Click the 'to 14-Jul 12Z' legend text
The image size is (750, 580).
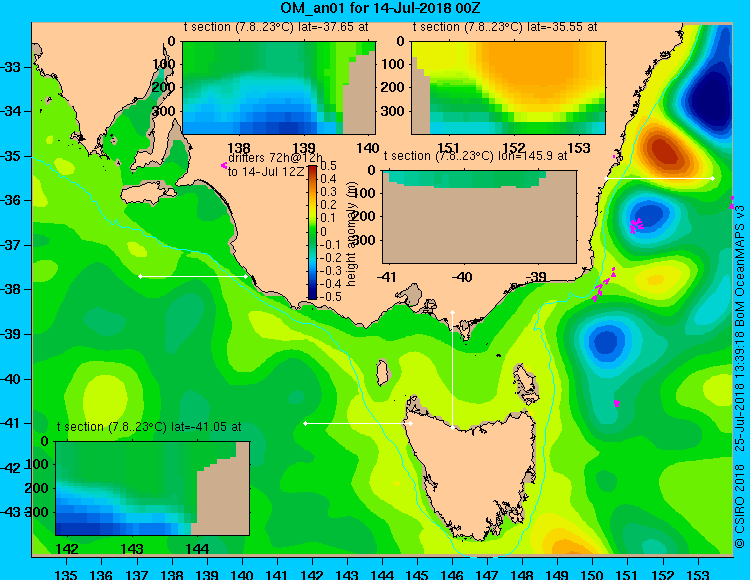click(266, 172)
